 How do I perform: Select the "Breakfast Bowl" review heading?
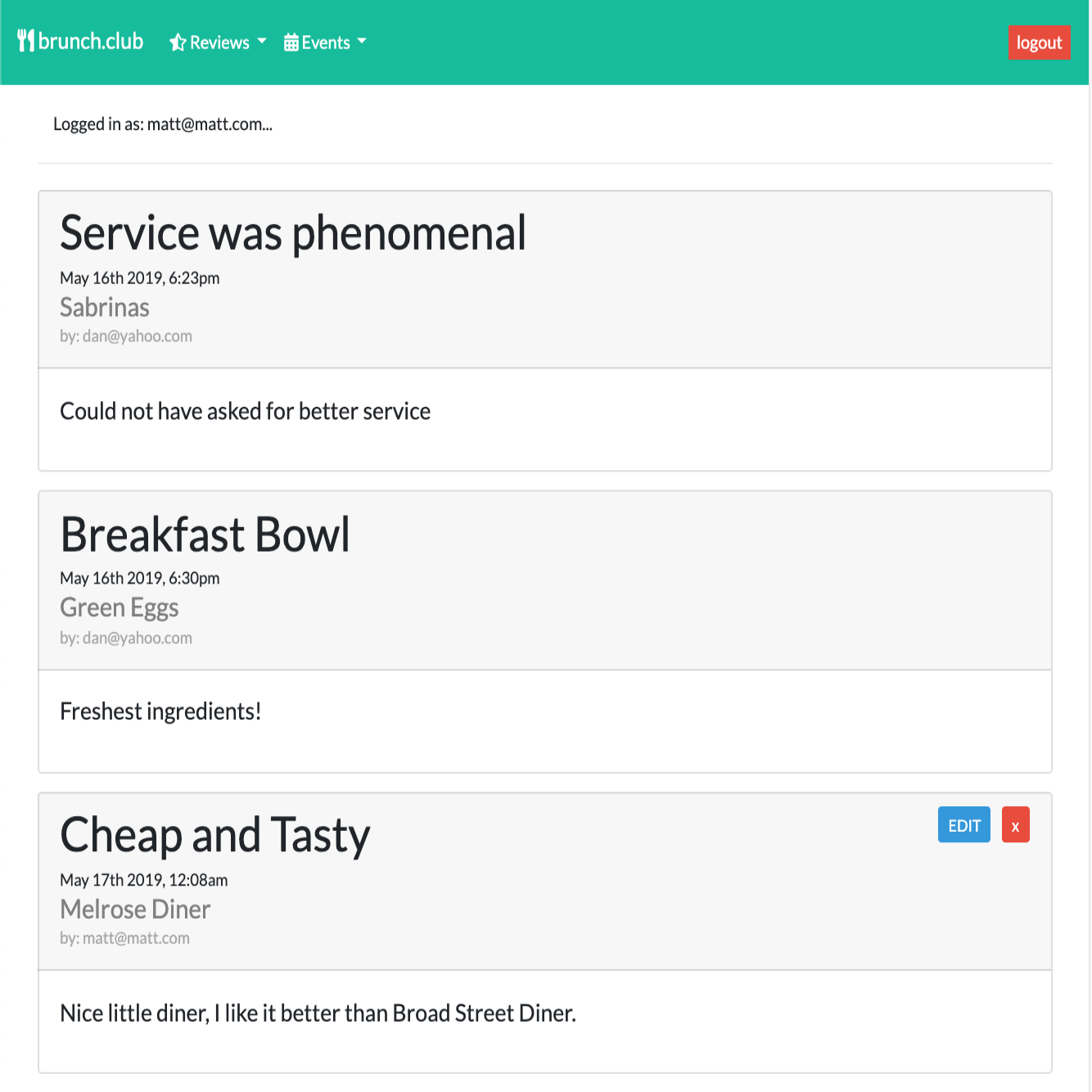pos(205,535)
